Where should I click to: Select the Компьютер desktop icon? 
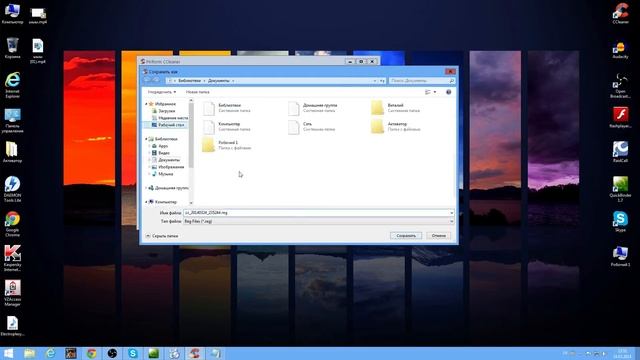pyautogui.click(x=12, y=13)
